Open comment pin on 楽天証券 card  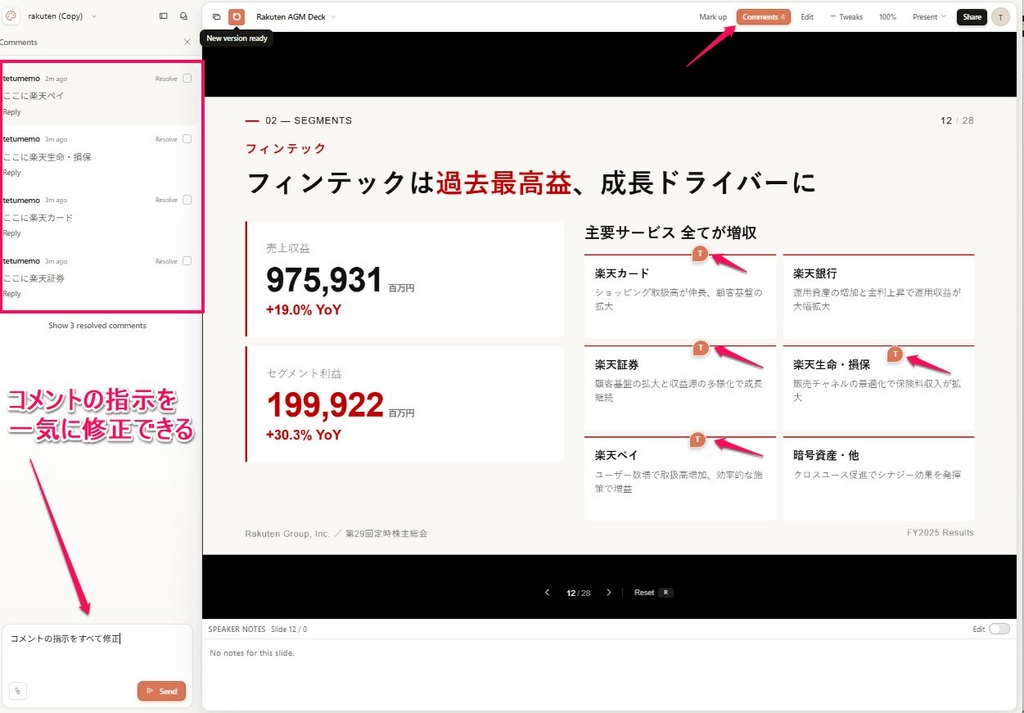click(700, 348)
